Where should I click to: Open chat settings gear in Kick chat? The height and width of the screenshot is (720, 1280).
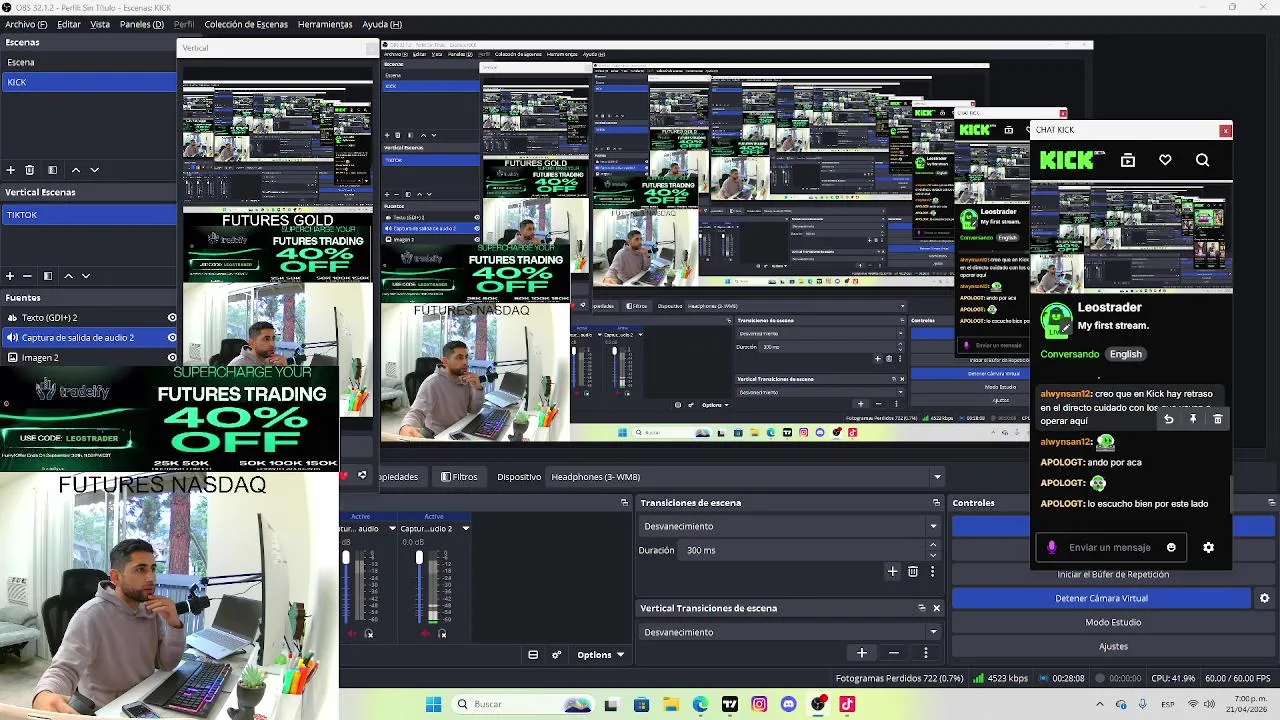click(1208, 547)
